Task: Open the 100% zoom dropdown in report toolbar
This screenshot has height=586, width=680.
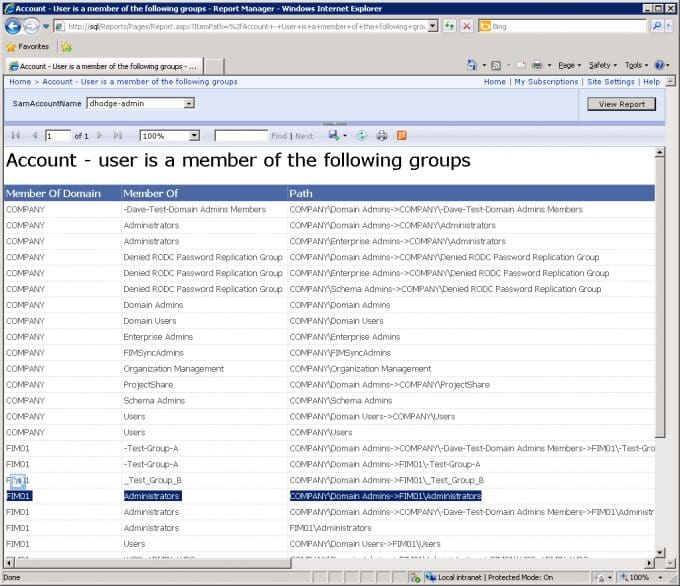Action: point(195,136)
